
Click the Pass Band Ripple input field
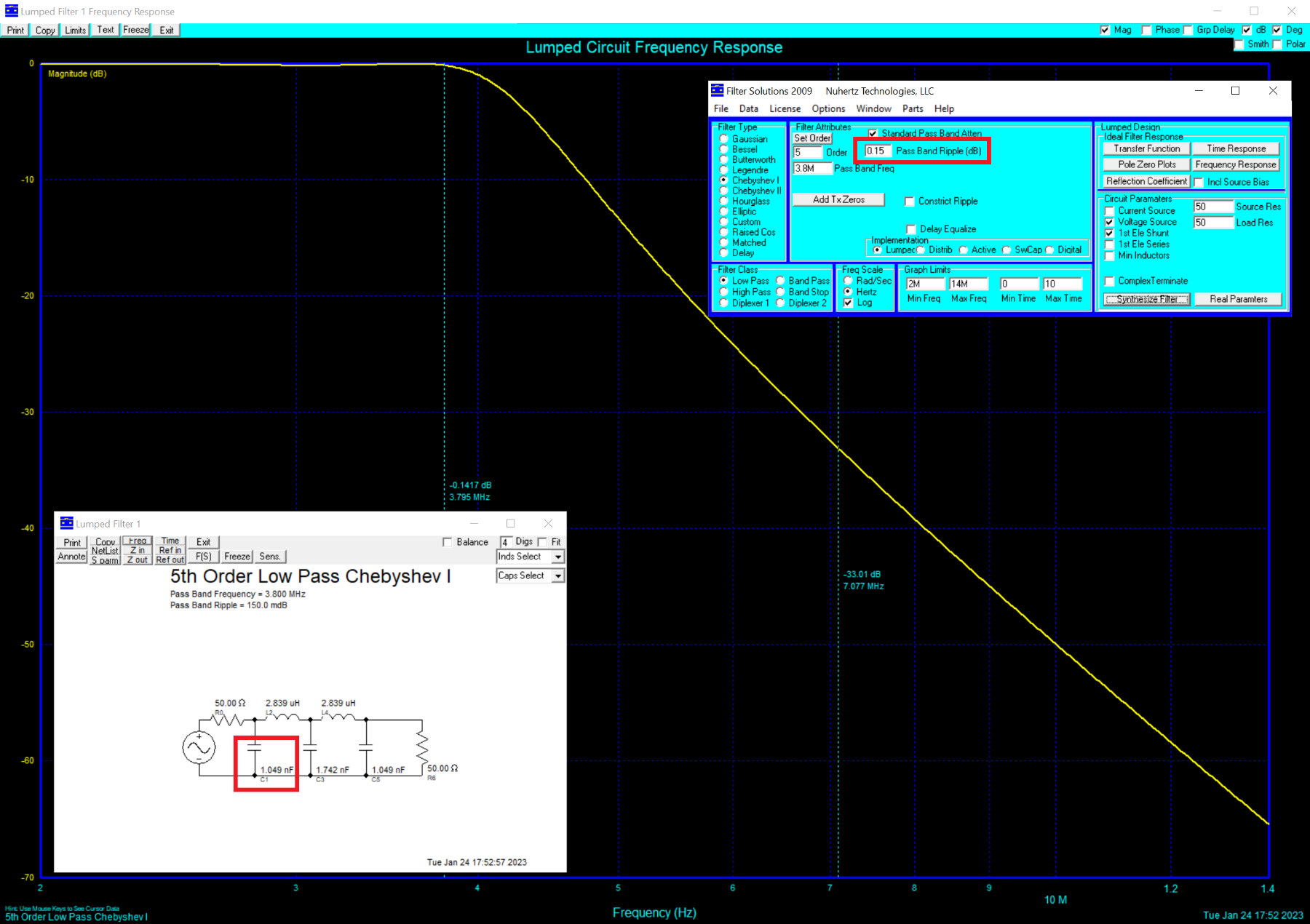tap(876, 151)
